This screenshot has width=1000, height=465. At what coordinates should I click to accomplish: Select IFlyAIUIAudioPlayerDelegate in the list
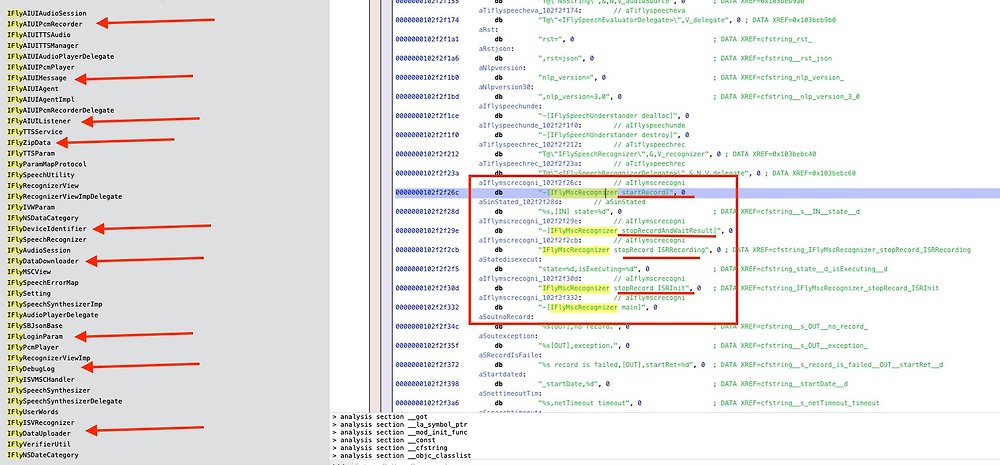click(x=61, y=57)
